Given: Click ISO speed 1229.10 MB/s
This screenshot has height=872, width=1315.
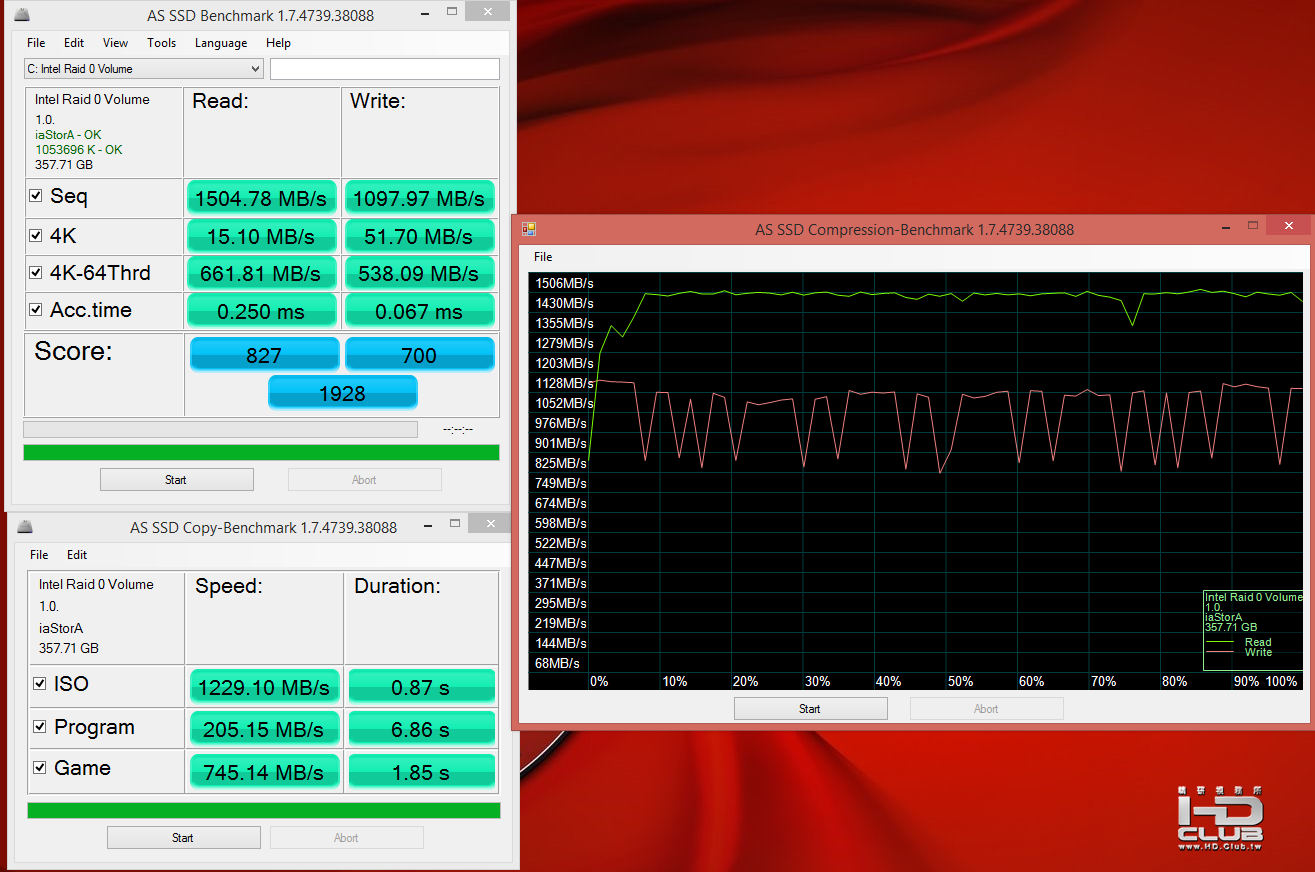Looking at the screenshot, I should pyautogui.click(x=264, y=687).
